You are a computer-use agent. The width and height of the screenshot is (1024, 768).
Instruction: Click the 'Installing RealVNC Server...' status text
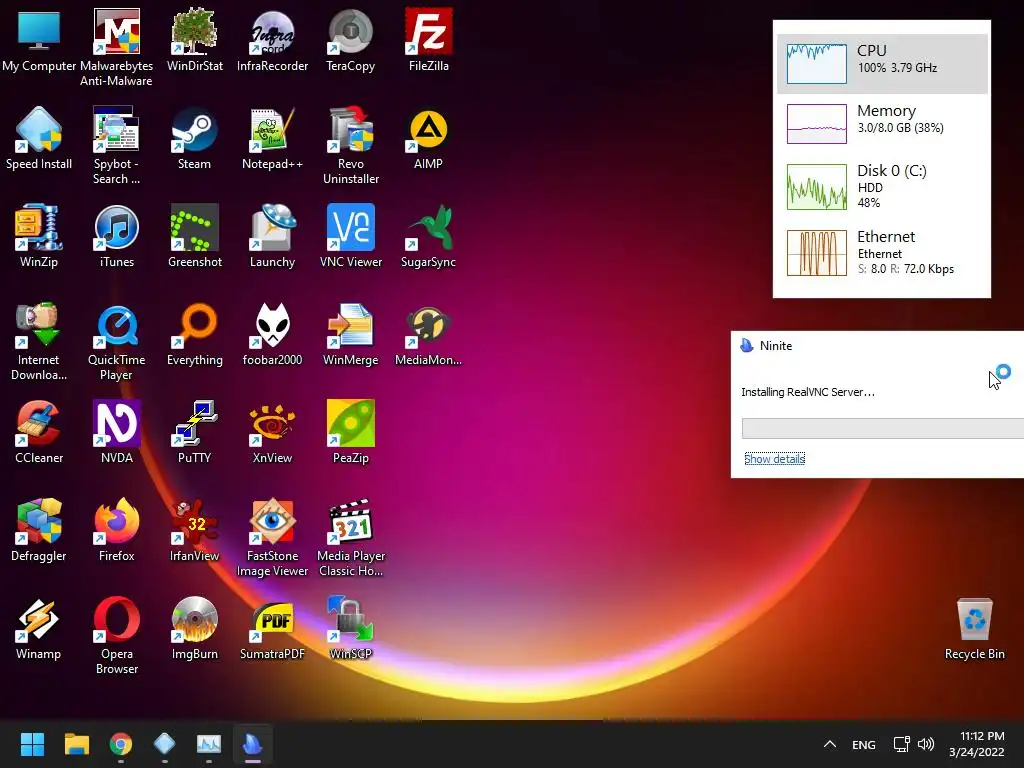click(x=808, y=392)
